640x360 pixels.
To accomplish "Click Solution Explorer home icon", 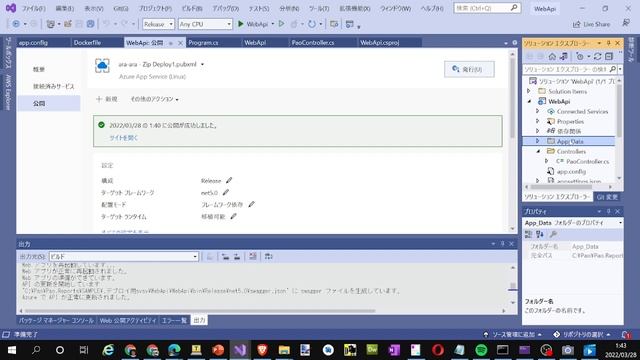I will 552,56.
